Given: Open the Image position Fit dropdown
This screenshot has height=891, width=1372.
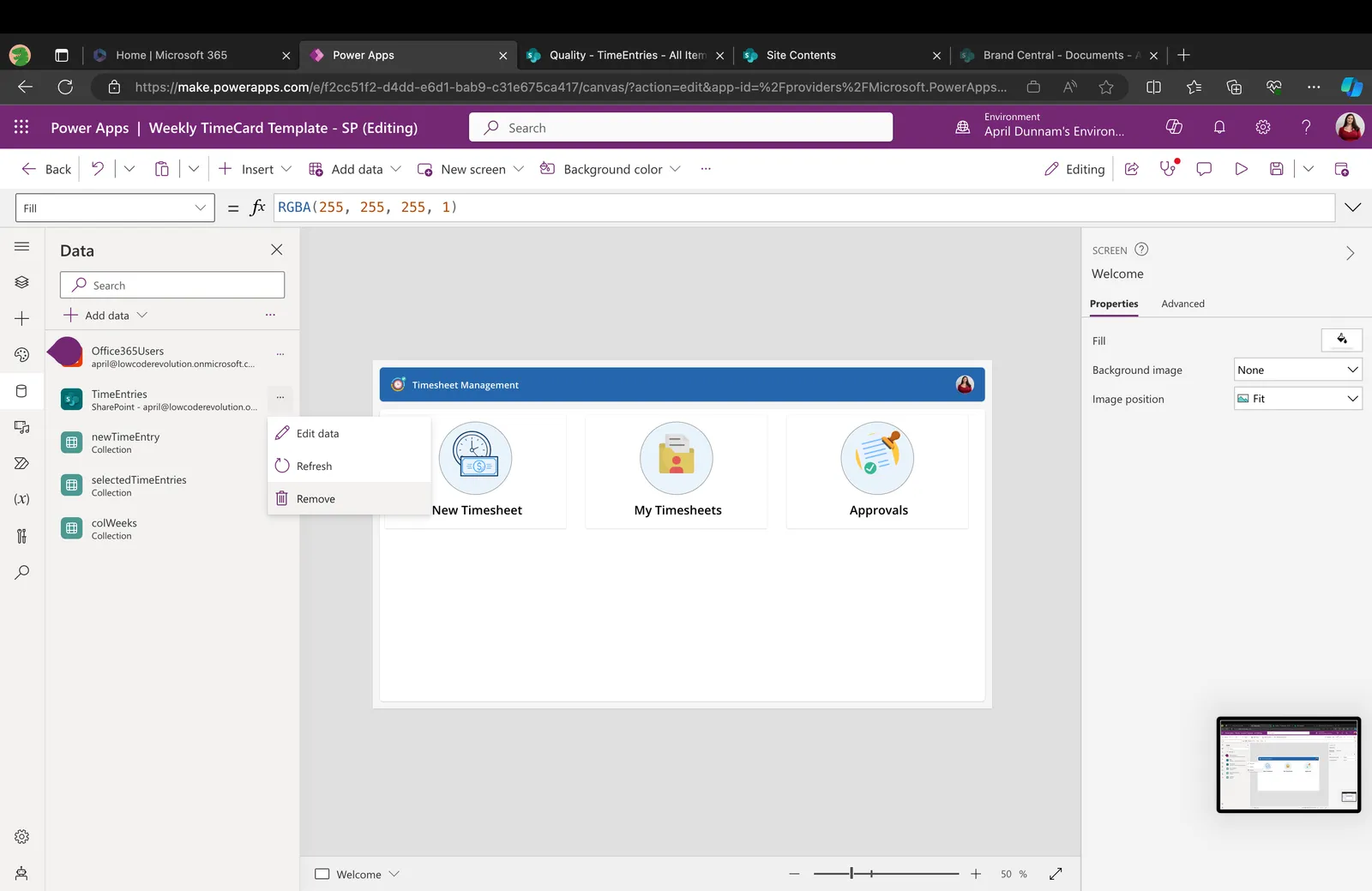Looking at the screenshot, I should 1298,399.
